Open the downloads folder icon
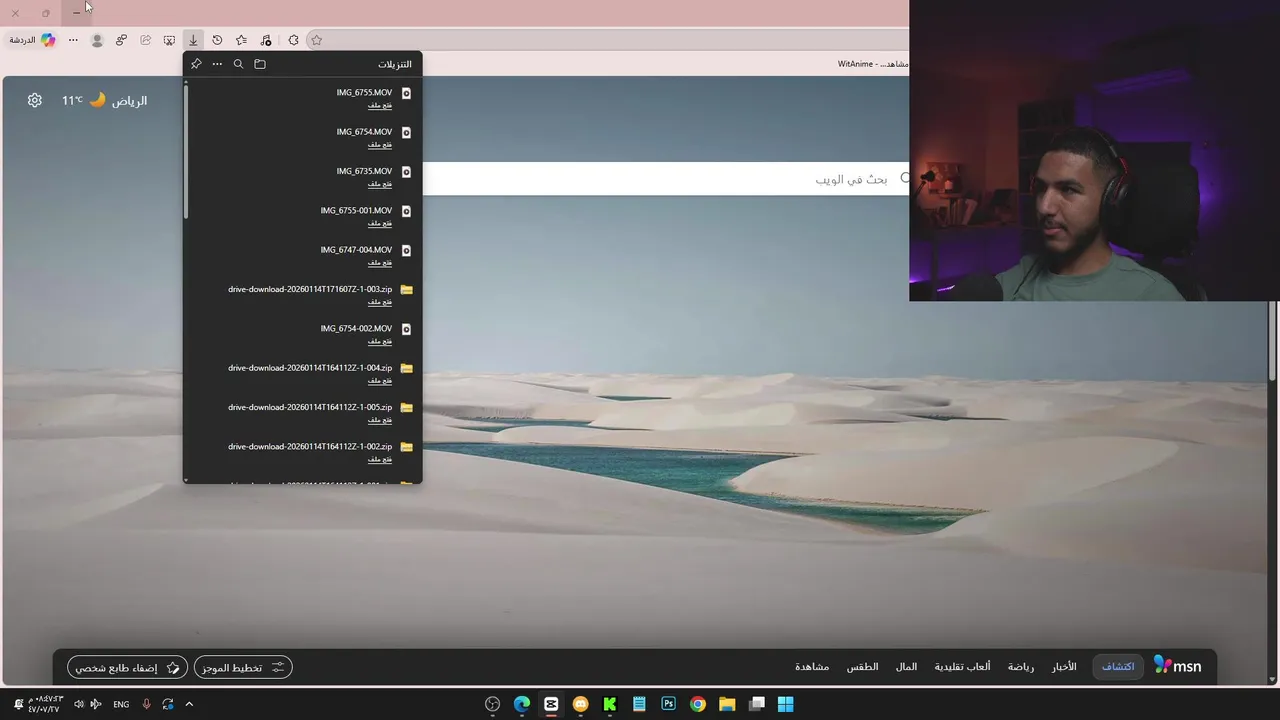Screen dimensions: 1280x720 [260, 64]
